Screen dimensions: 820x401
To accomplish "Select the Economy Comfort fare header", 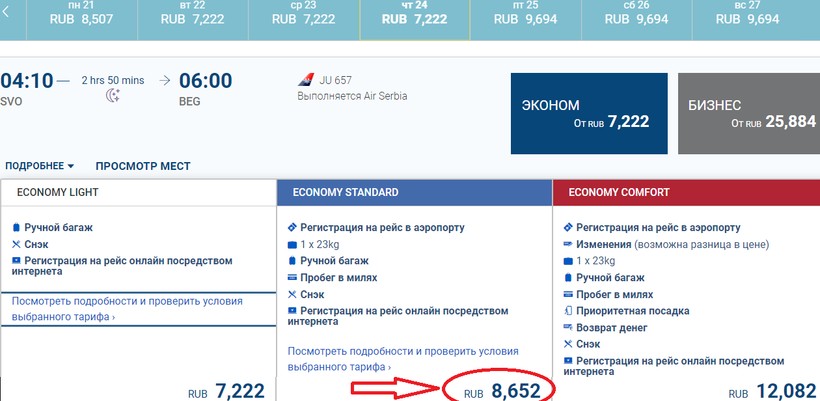I will click(x=688, y=192).
